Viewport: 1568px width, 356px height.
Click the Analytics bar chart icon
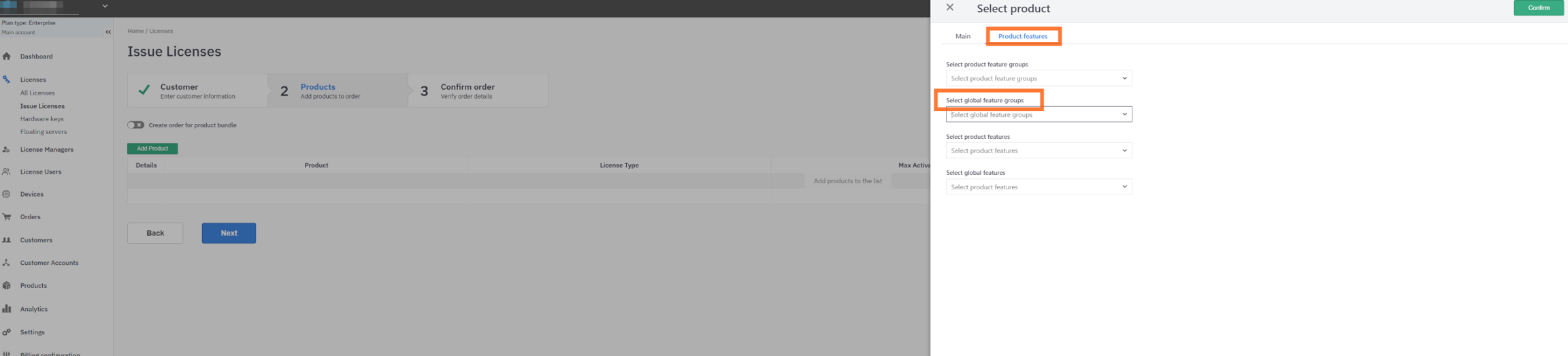point(7,309)
